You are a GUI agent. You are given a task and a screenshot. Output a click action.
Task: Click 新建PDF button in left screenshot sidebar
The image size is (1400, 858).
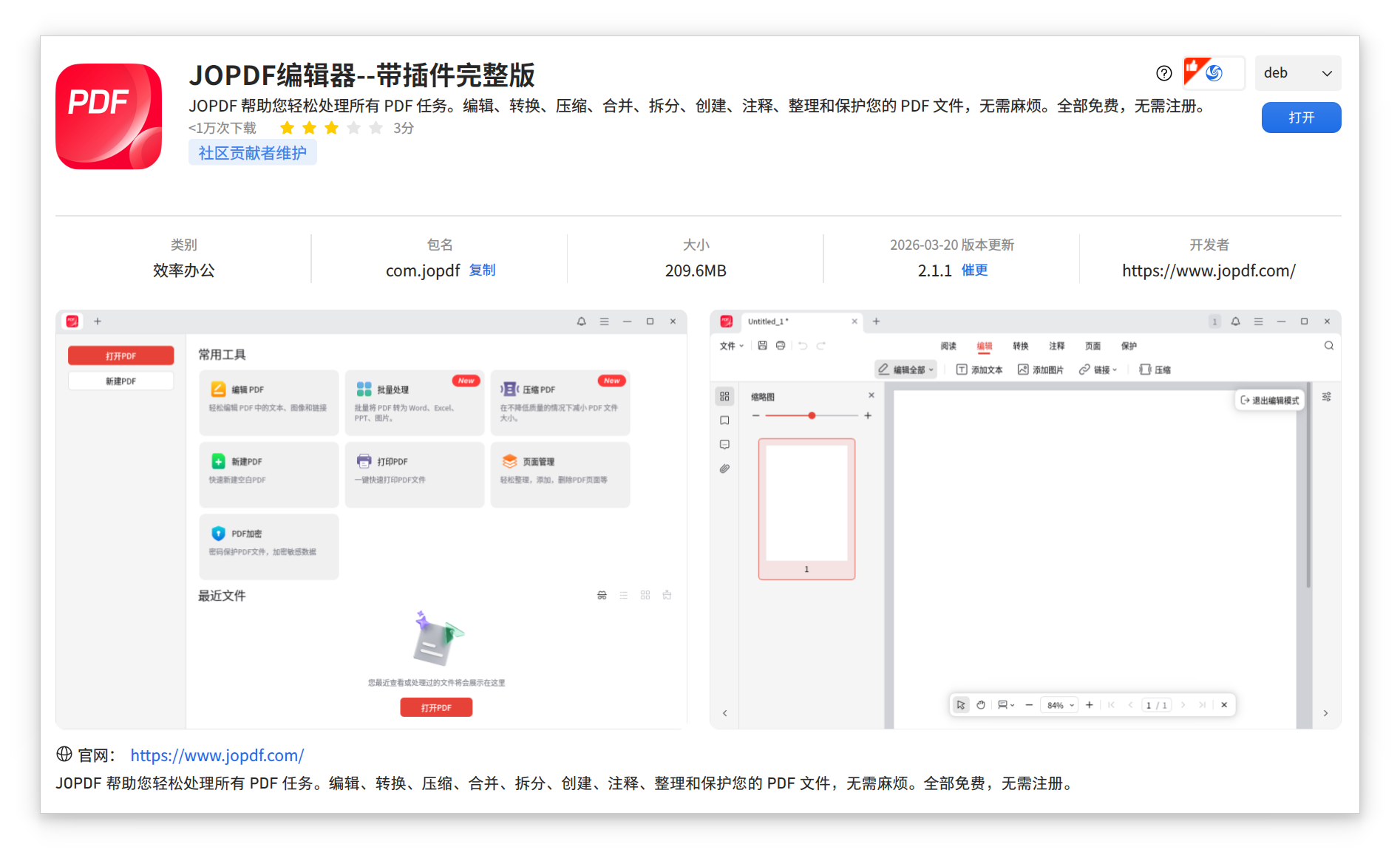[121, 381]
